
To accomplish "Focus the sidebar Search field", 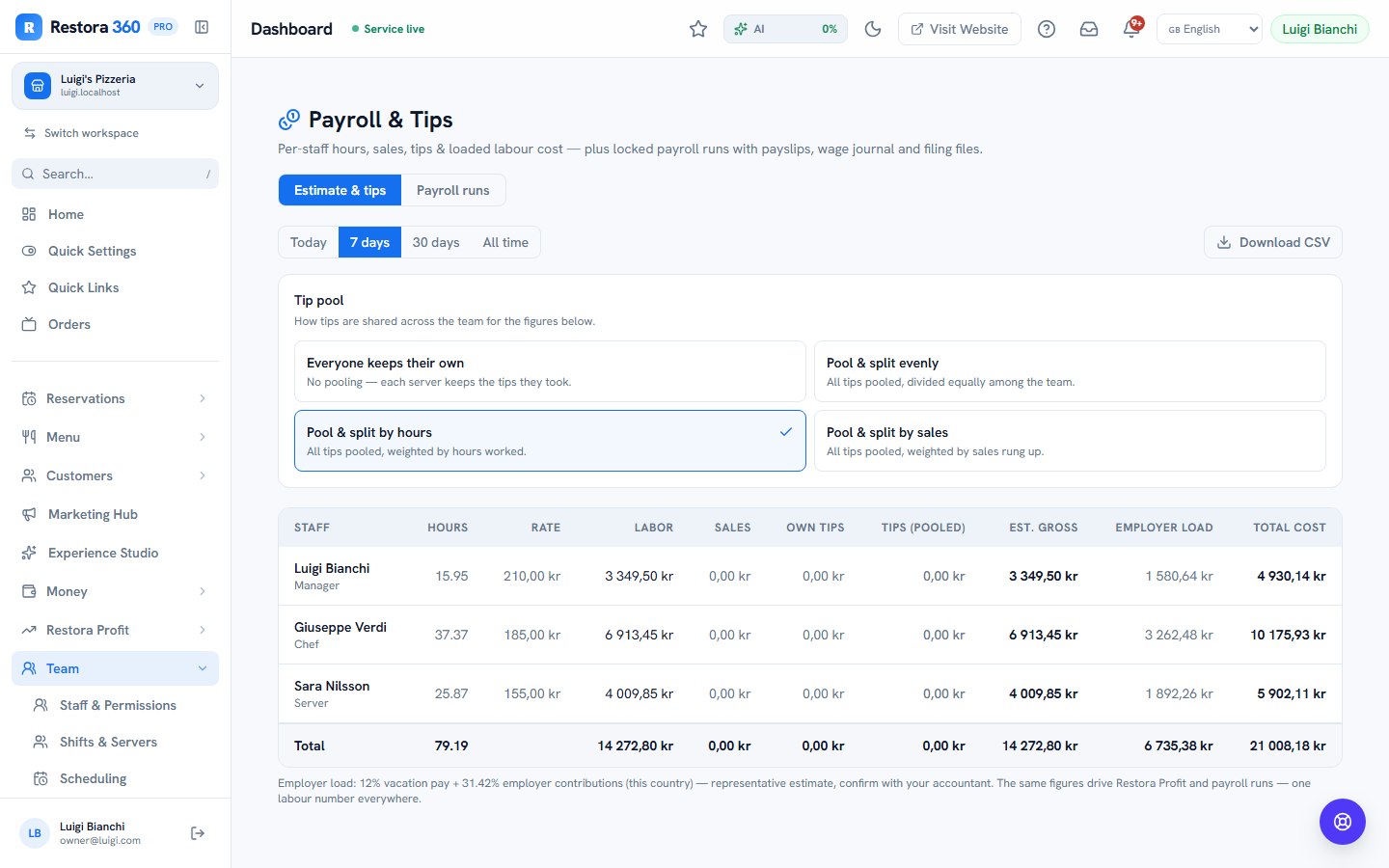I will click(116, 174).
